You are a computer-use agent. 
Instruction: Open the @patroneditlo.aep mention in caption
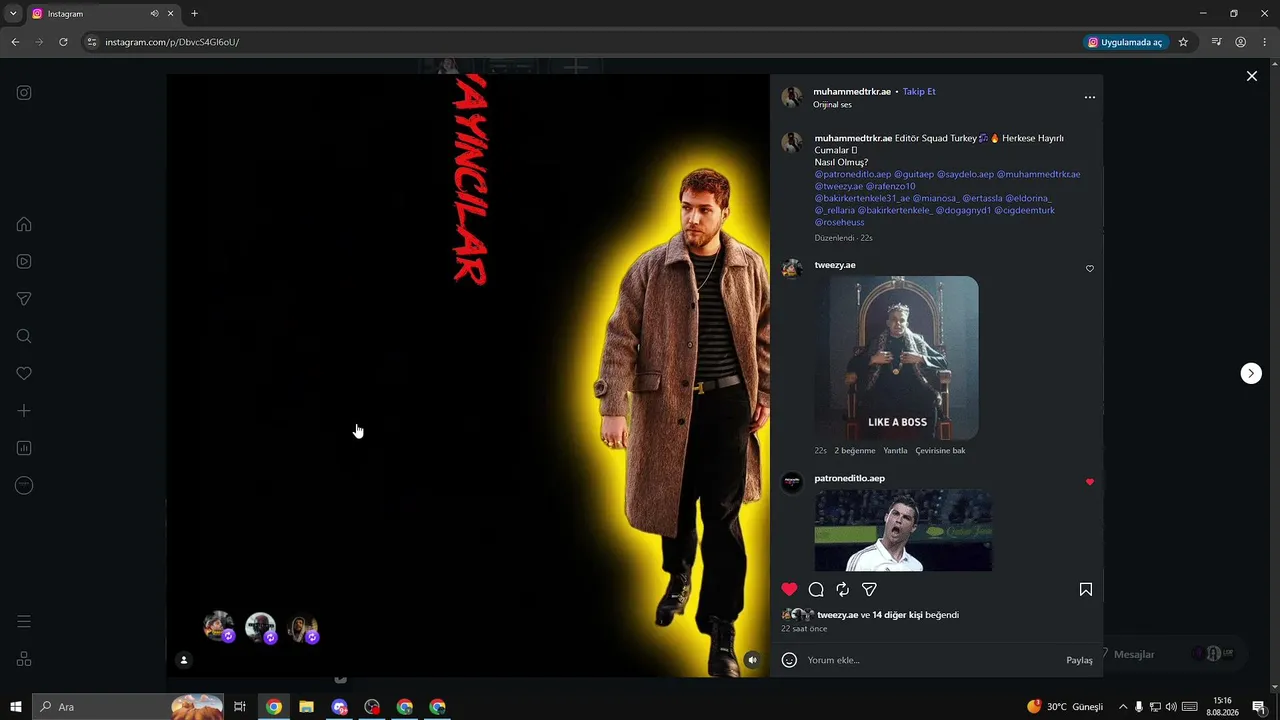click(853, 174)
